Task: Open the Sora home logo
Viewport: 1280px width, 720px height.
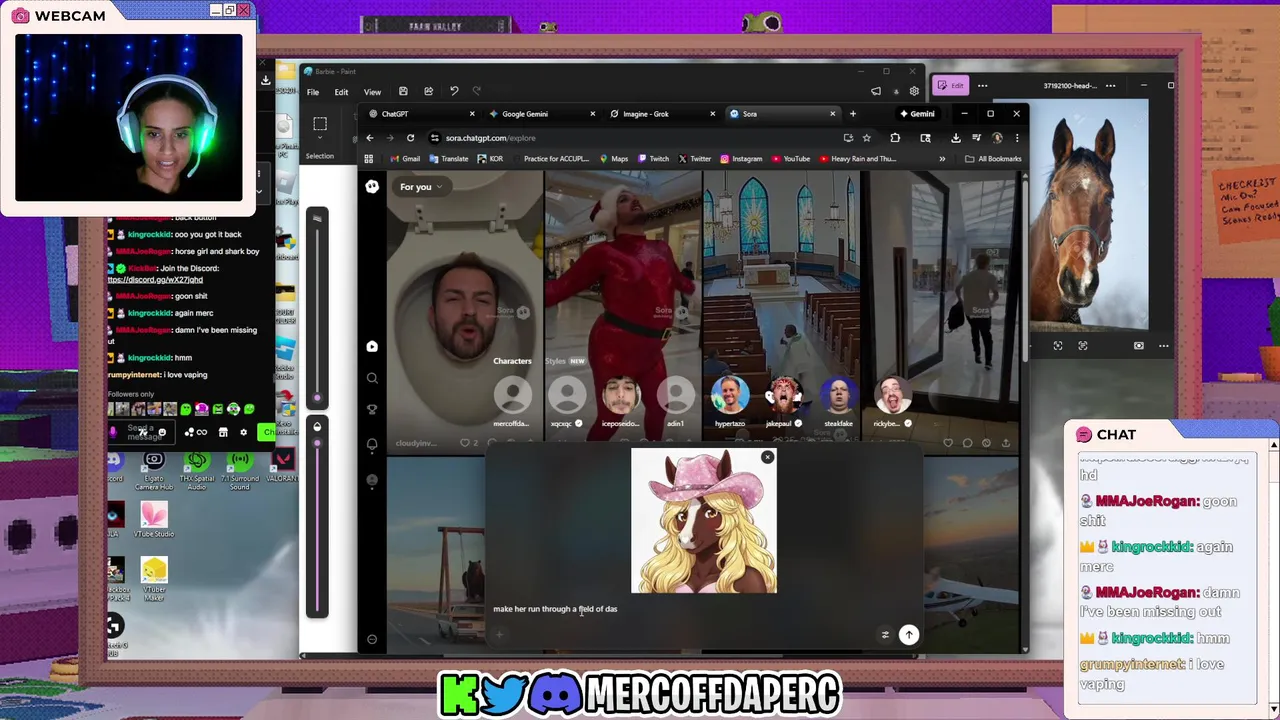Action: [372, 186]
